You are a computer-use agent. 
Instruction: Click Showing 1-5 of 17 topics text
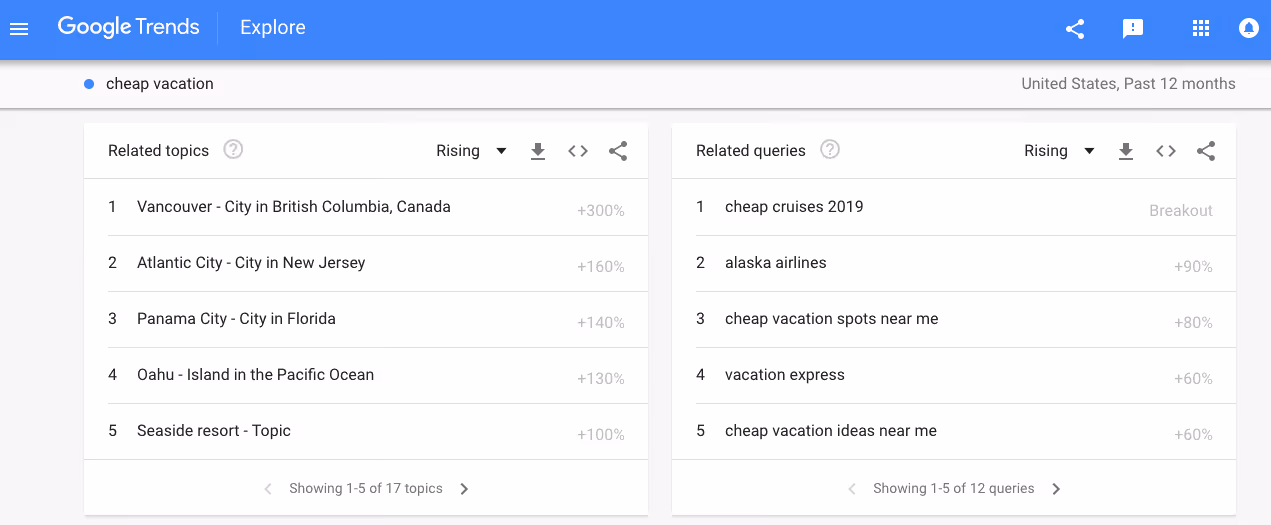pos(366,489)
